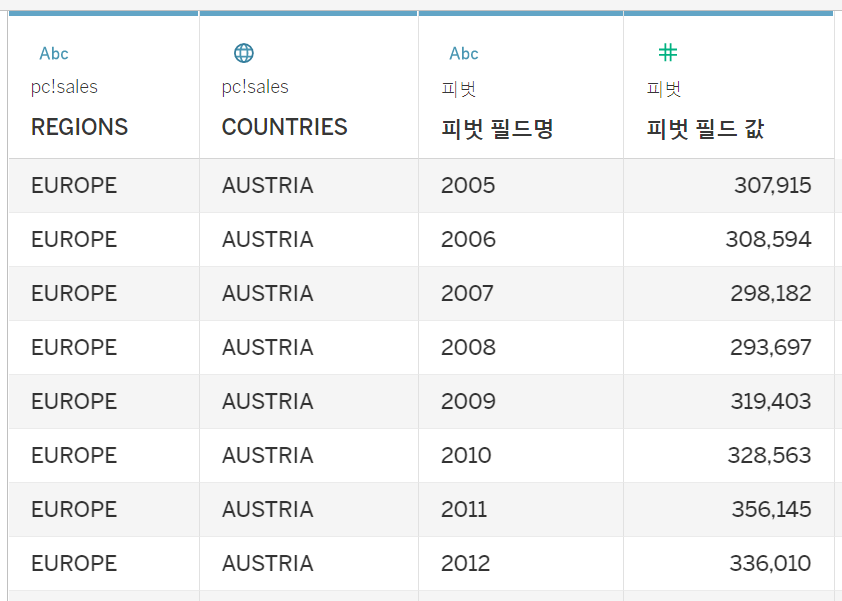Select the EUROPE cell in the 2012 row
Screen dimensions: 842x601
[104, 563]
